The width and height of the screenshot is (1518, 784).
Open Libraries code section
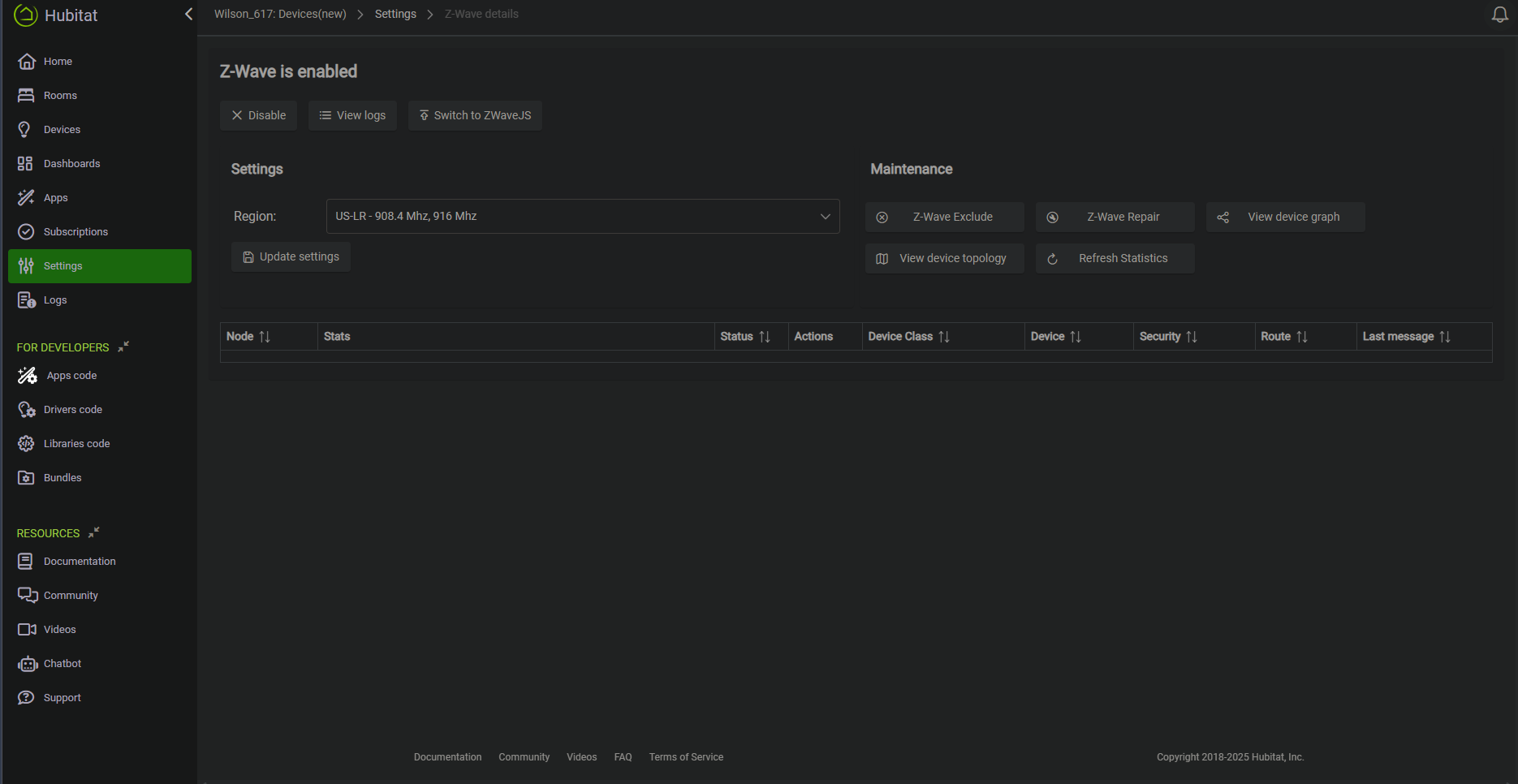point(76,444)
